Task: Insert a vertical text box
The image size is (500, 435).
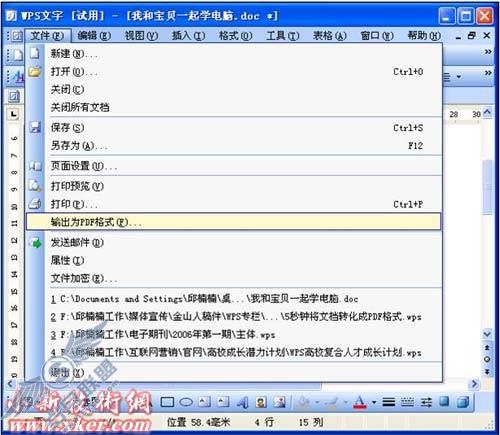Action: point(223,402)
